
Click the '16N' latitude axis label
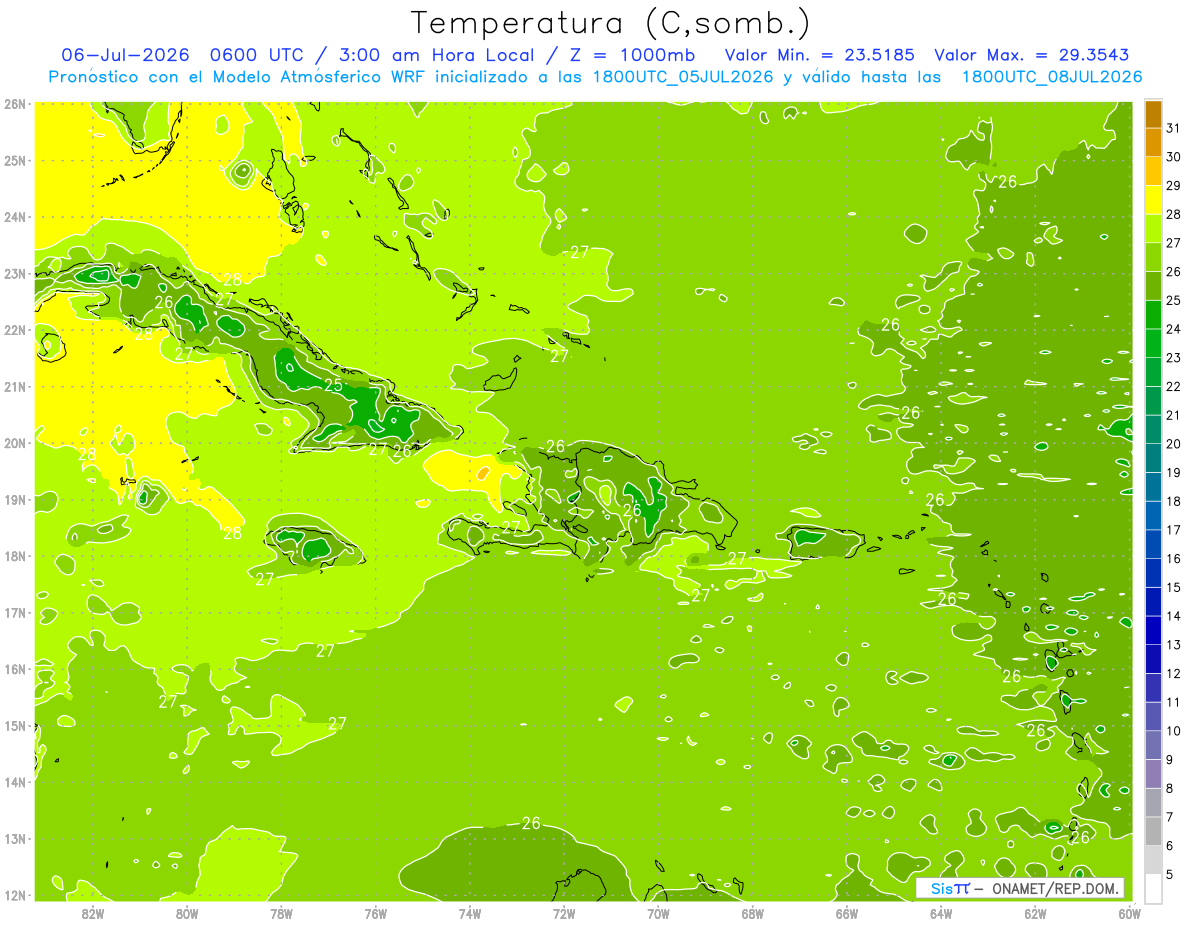pos(15,669)
